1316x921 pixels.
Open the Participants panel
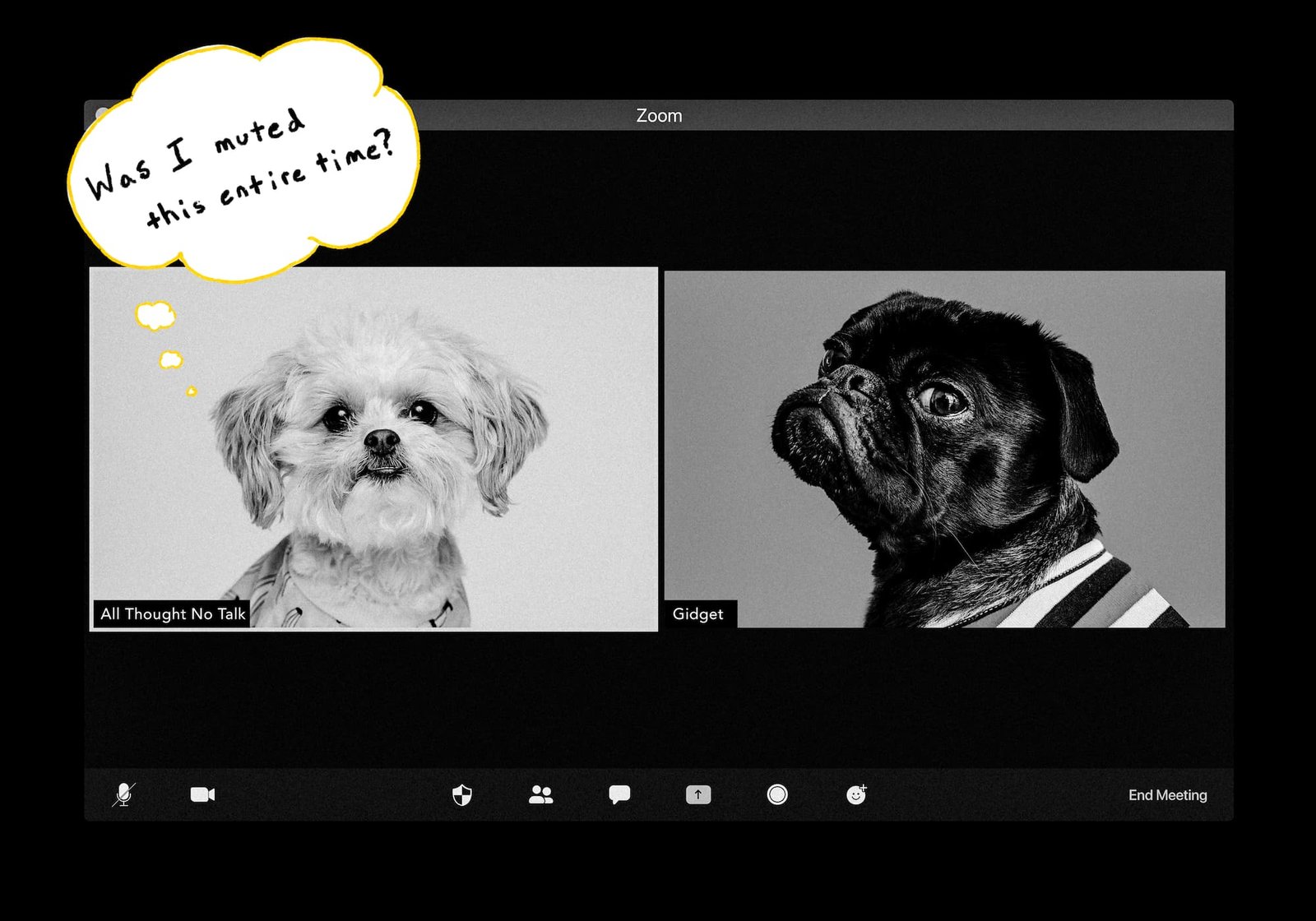tap(540, 794)
